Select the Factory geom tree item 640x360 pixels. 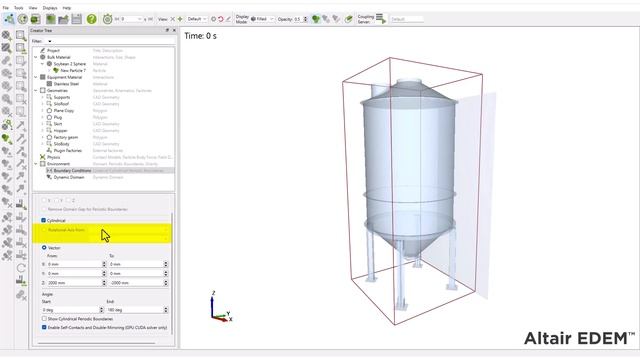(x=65, y=137)
